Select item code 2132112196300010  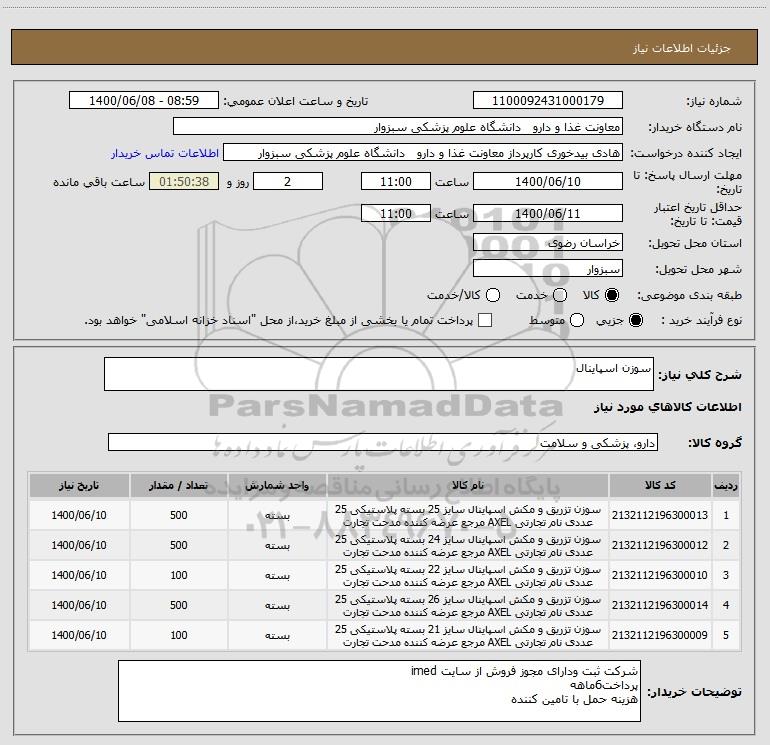660,575
